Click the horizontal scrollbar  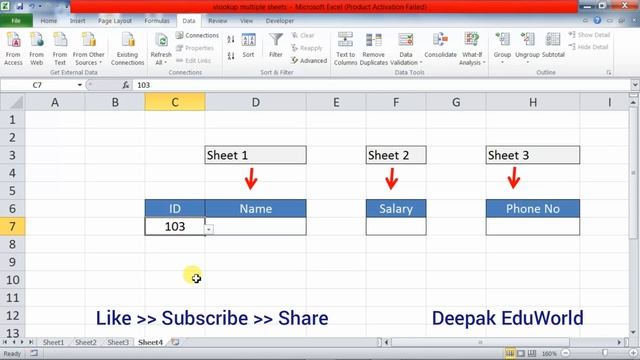click(x=480, y=342)
